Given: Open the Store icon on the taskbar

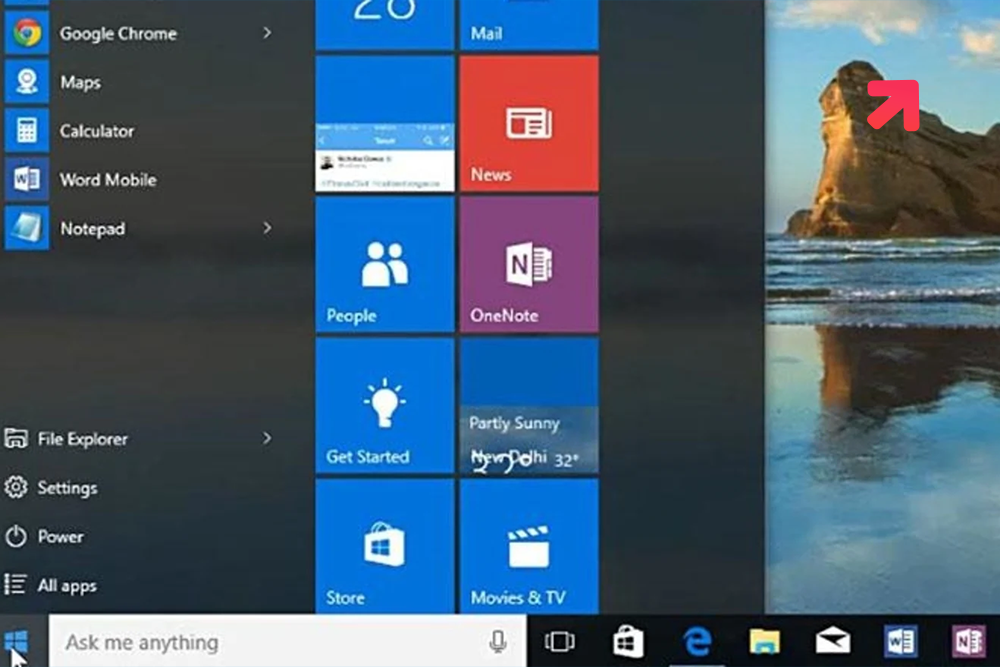Looking at the screenshot, I should pos(628,641).
